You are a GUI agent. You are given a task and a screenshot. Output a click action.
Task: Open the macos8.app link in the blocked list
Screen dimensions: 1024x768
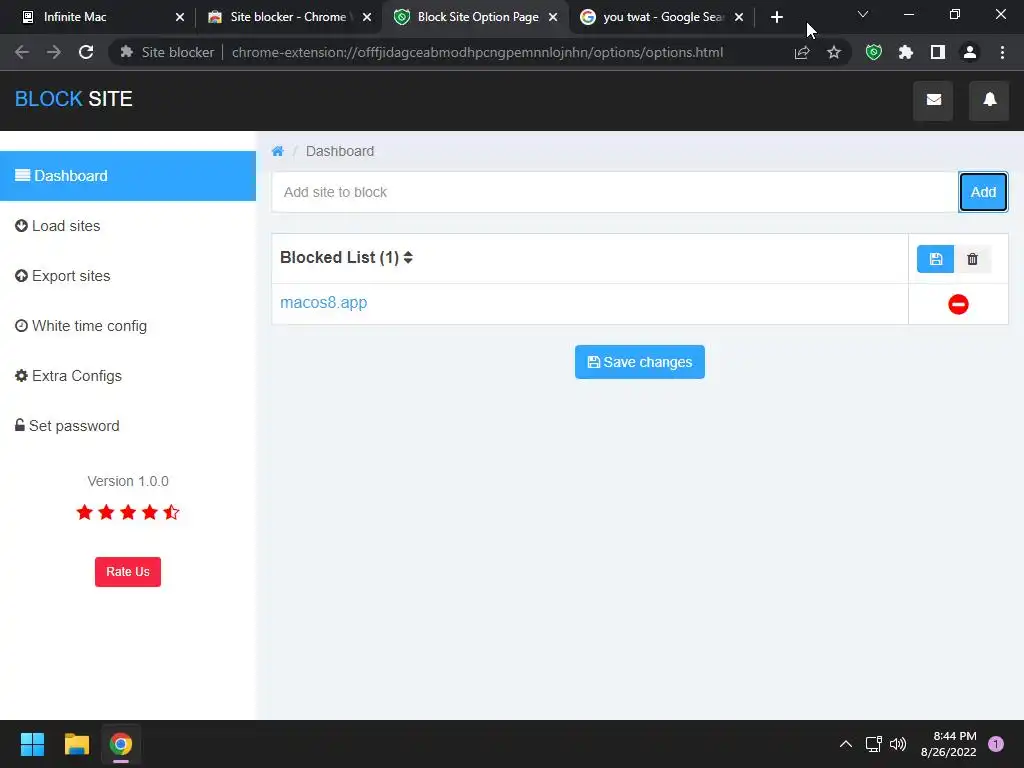coord(323,303)
